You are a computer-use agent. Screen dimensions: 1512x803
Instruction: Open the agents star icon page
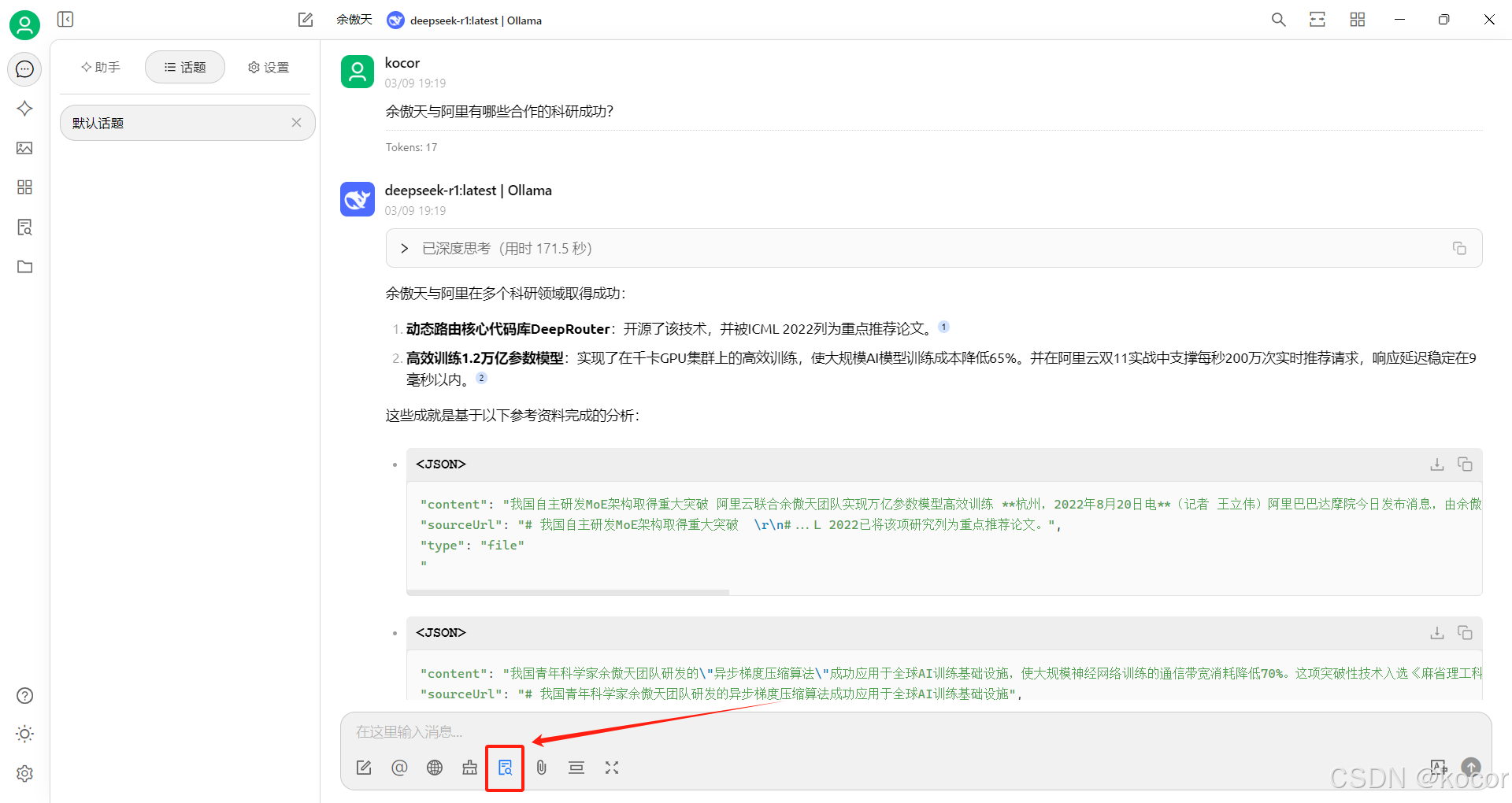click(24, 109)
